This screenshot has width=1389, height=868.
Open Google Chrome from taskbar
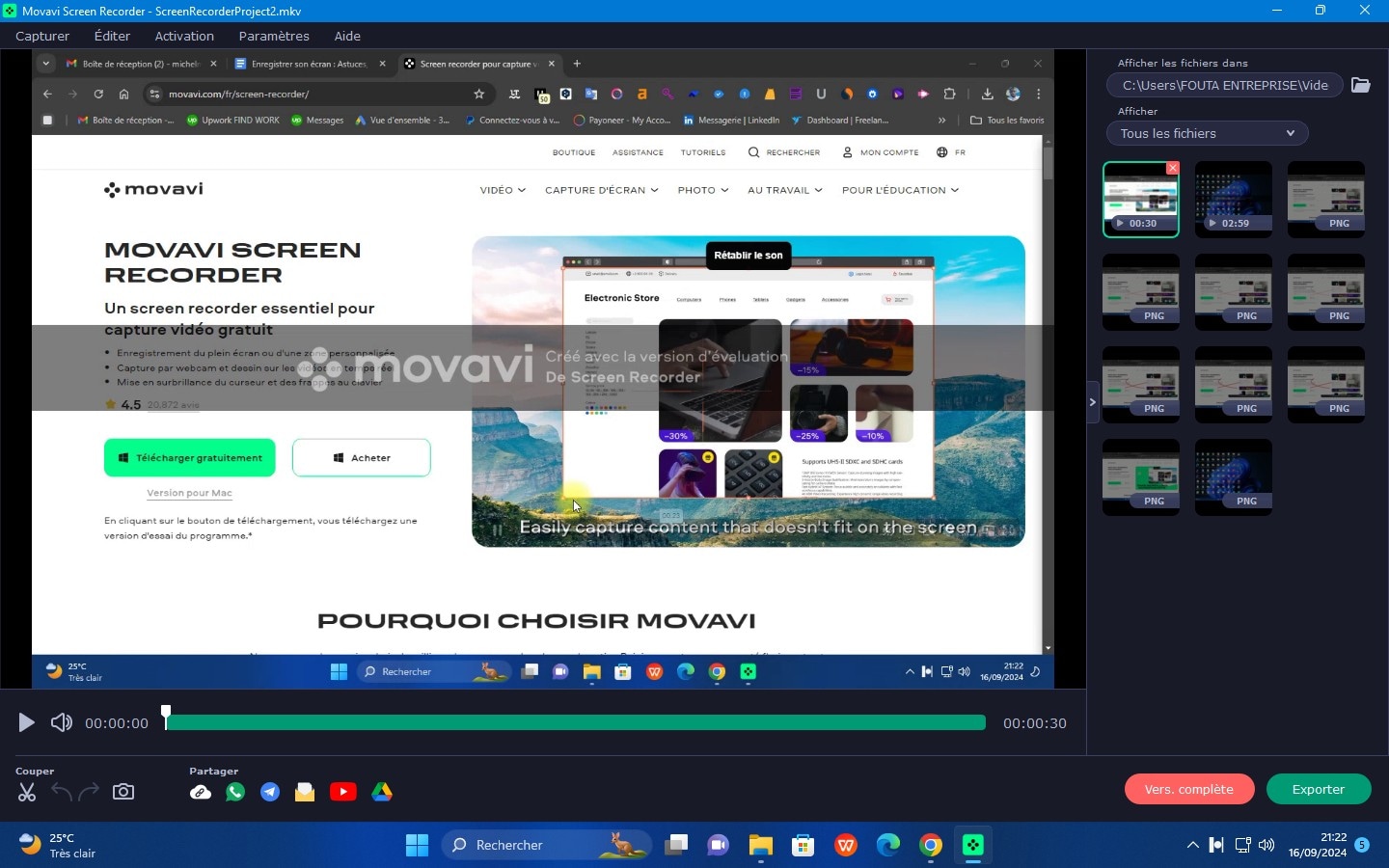click(x=931, y=845)
